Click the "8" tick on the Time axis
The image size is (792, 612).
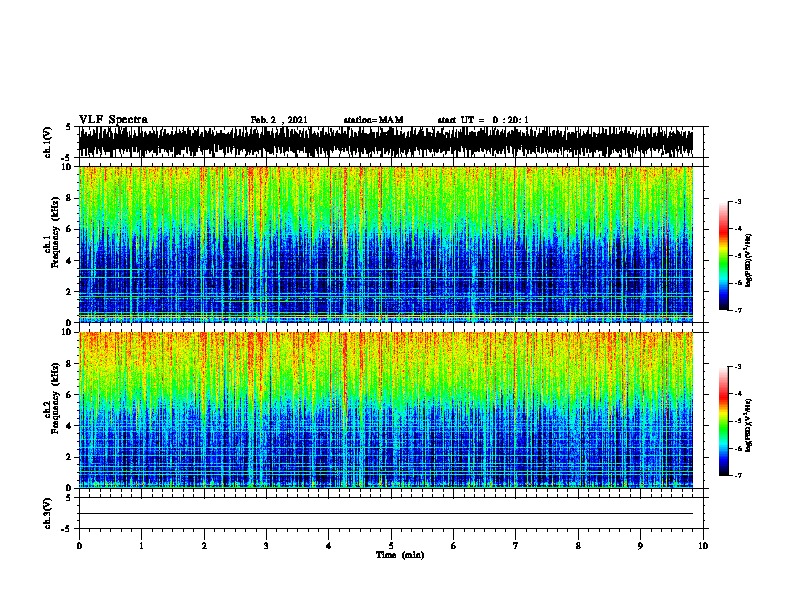[578, 546]
